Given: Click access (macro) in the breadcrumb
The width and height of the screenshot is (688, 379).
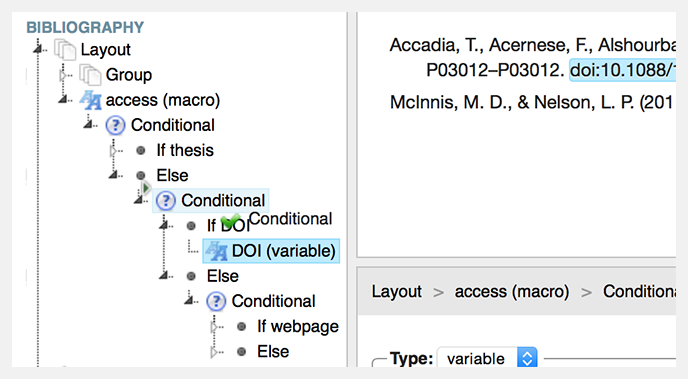Looking at the screenshot, I should click(512, 292).
